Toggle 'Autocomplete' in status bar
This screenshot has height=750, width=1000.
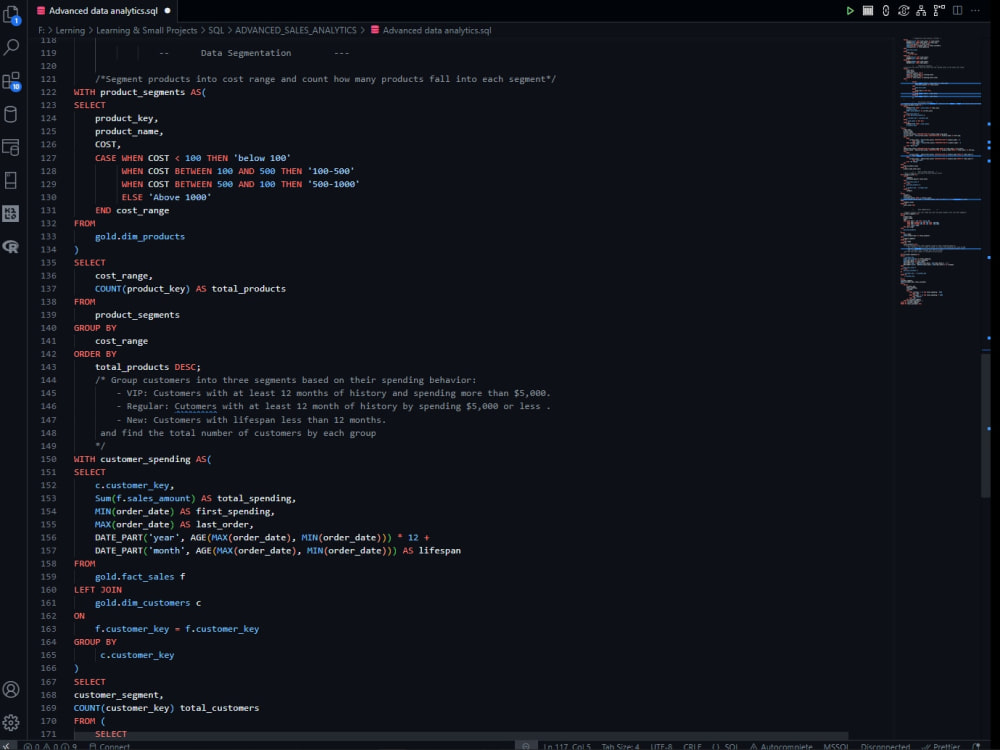(781, 746)
